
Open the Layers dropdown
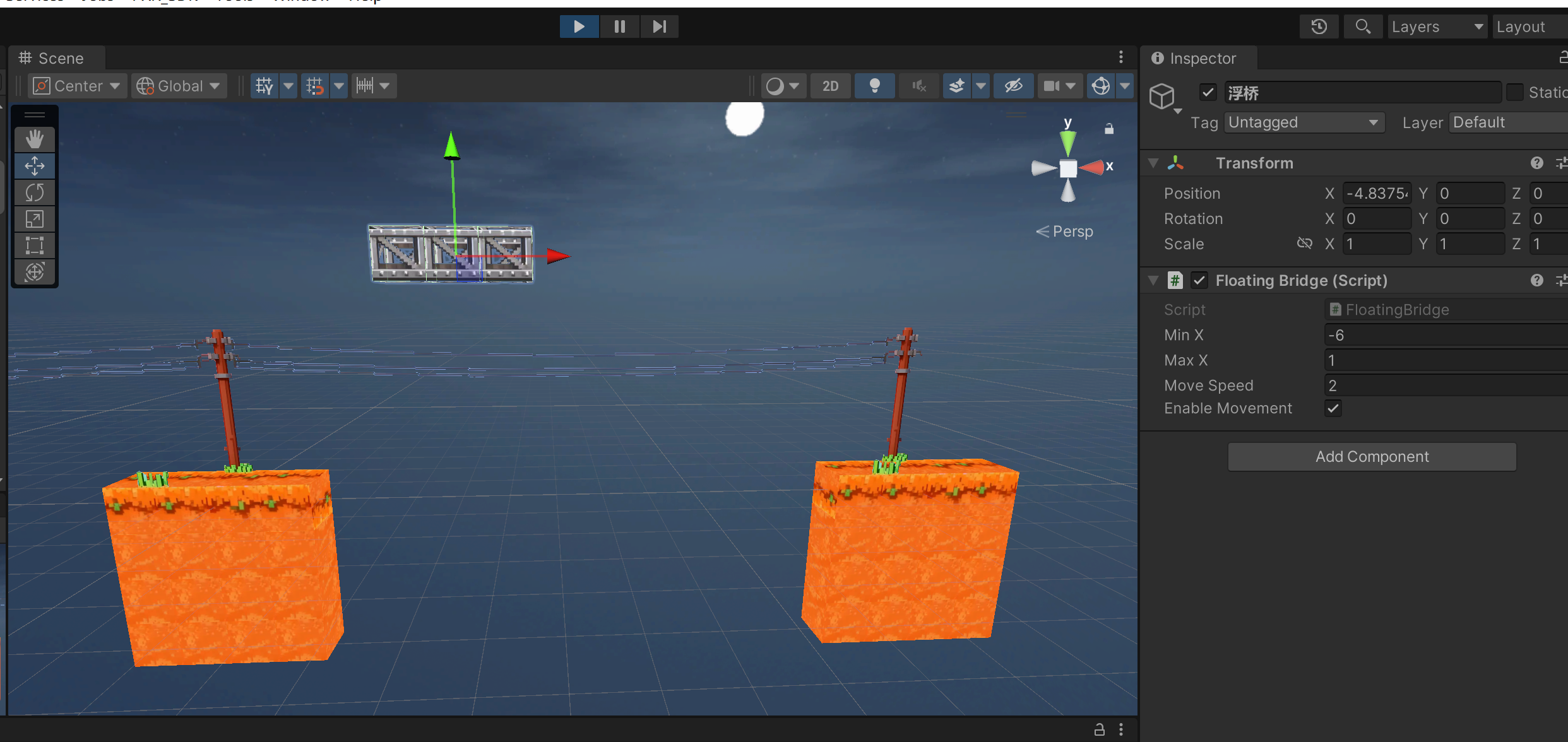click(x=1436, y=26)
